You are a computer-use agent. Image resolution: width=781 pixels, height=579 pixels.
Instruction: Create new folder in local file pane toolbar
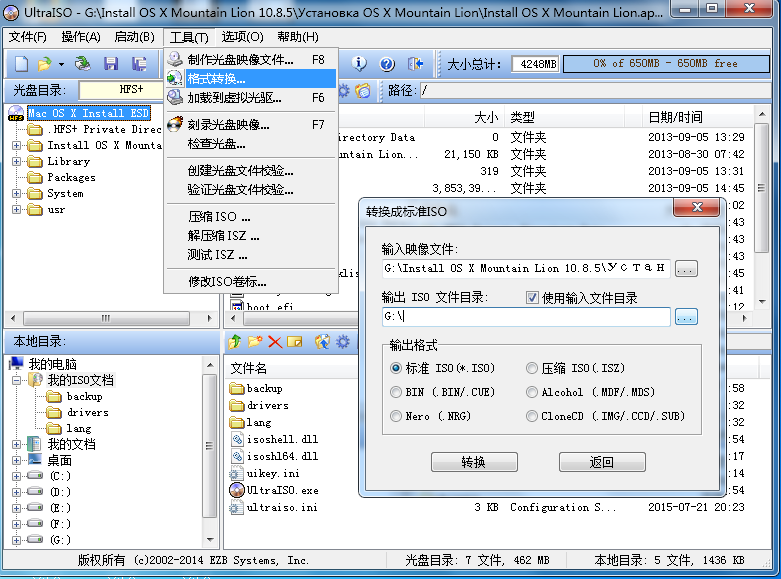click(255, 342)
